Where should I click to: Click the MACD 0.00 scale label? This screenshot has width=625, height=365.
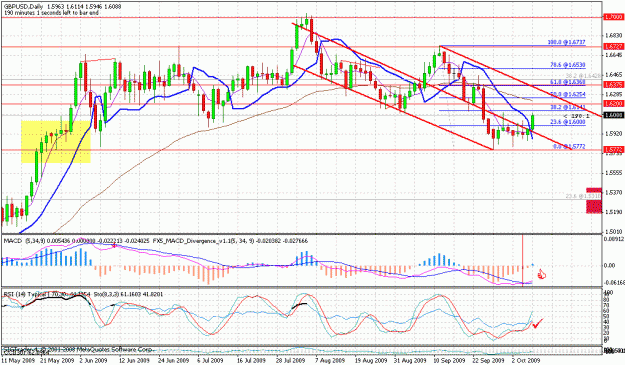click(x=610, y=265)
